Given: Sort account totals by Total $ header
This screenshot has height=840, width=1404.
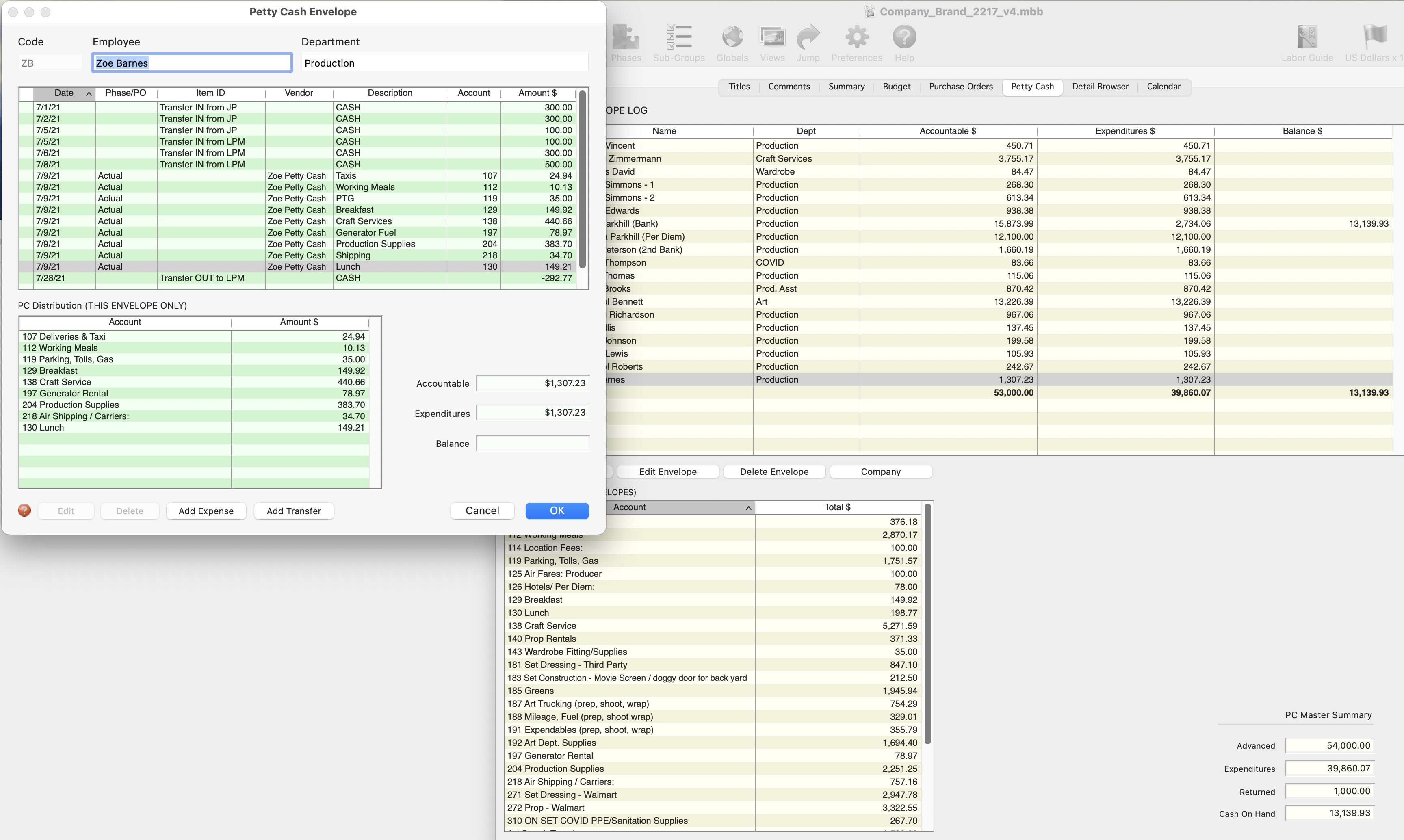Looking at the screenshot, I should (837, 507).
